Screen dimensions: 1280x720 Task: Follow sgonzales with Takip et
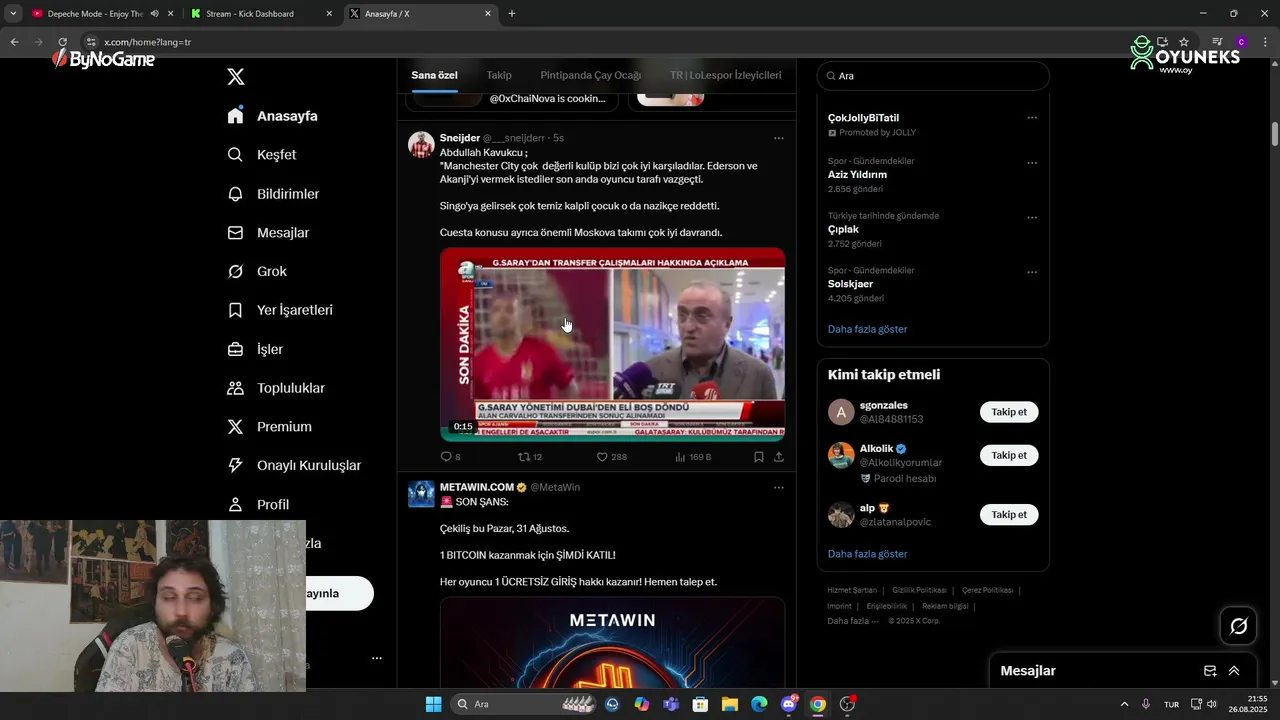pyautogui.click(x=1009, y=412)
